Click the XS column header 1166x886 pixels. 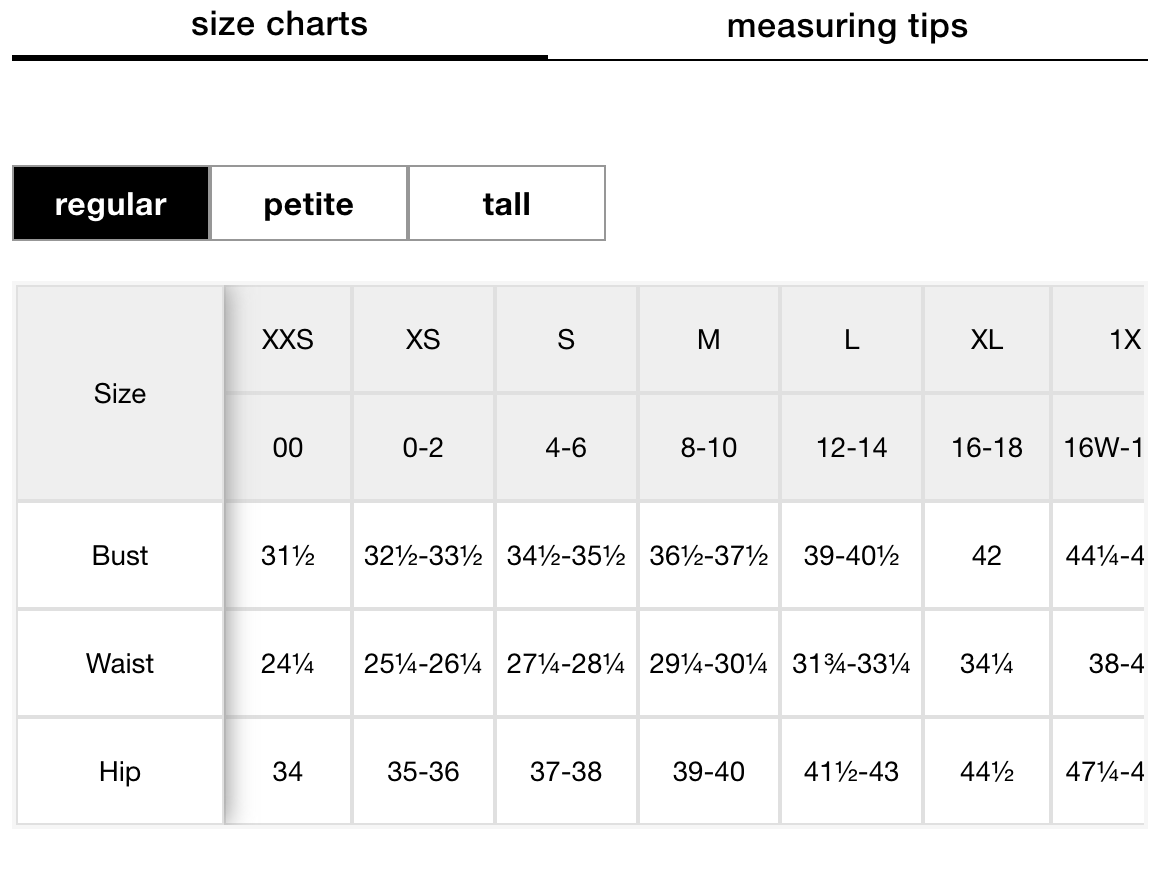tap(423, 340)
